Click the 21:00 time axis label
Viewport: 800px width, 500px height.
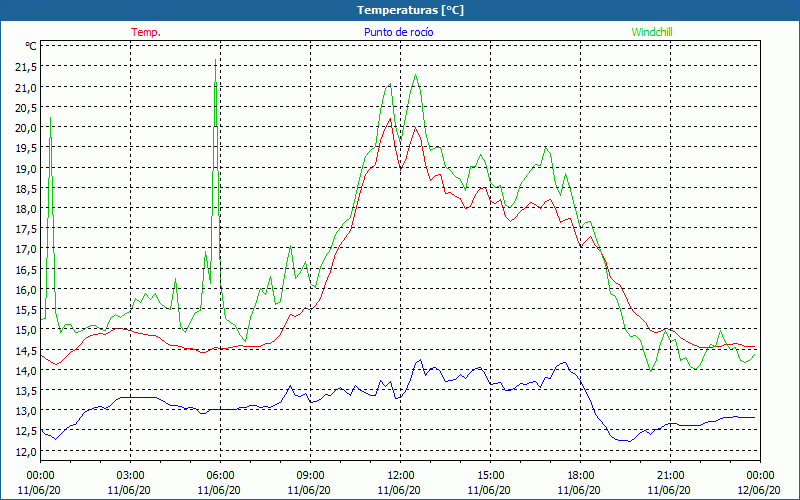click(670, 476)
